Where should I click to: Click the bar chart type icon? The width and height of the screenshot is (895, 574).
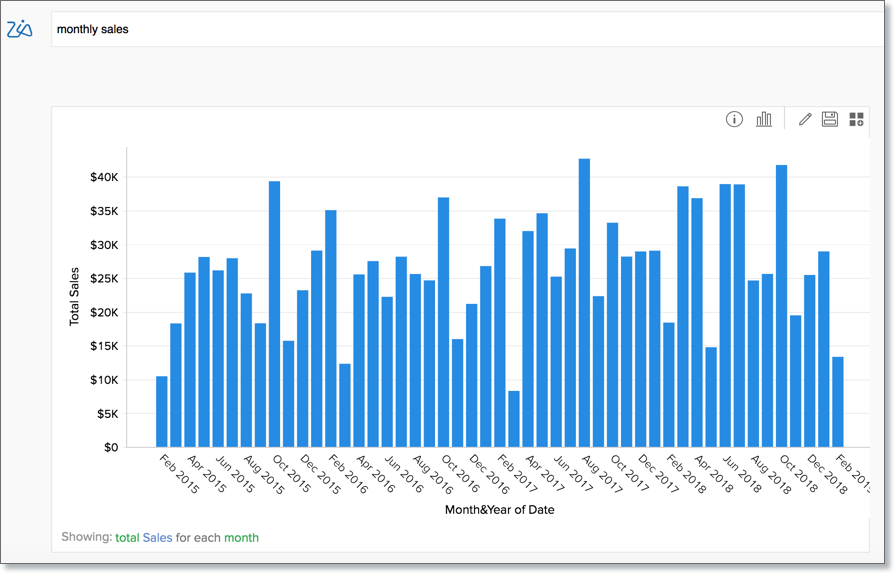764,120
